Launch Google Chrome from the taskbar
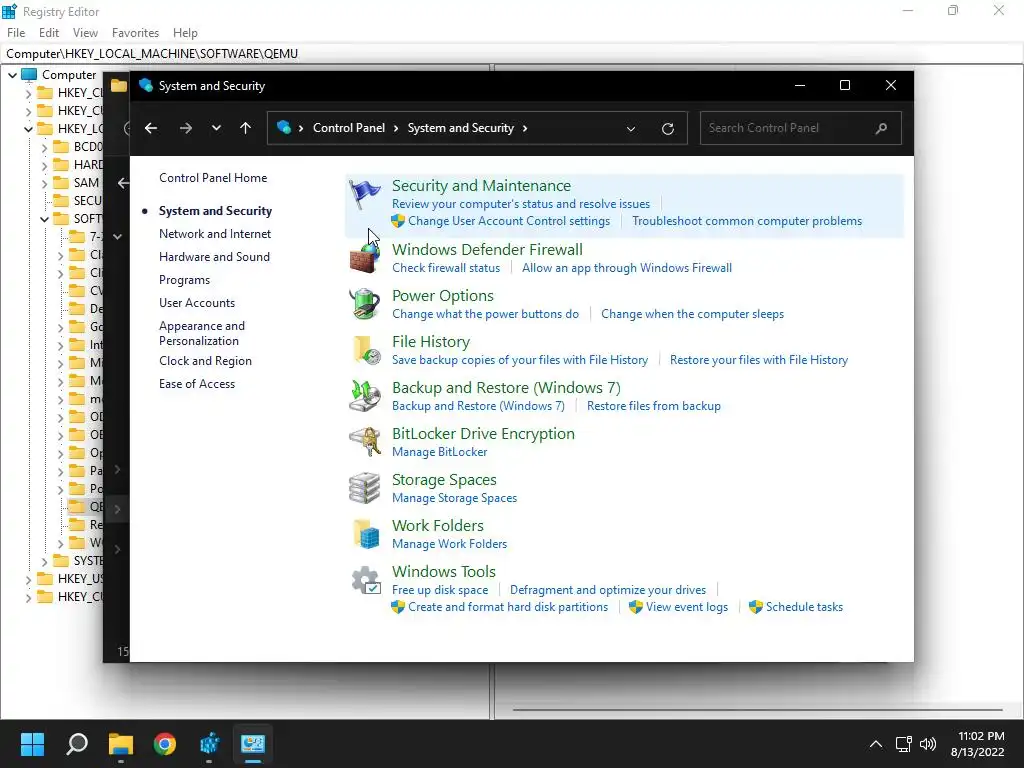The width and height of the screenshot is (1024, 768). [x=165, y=743]
